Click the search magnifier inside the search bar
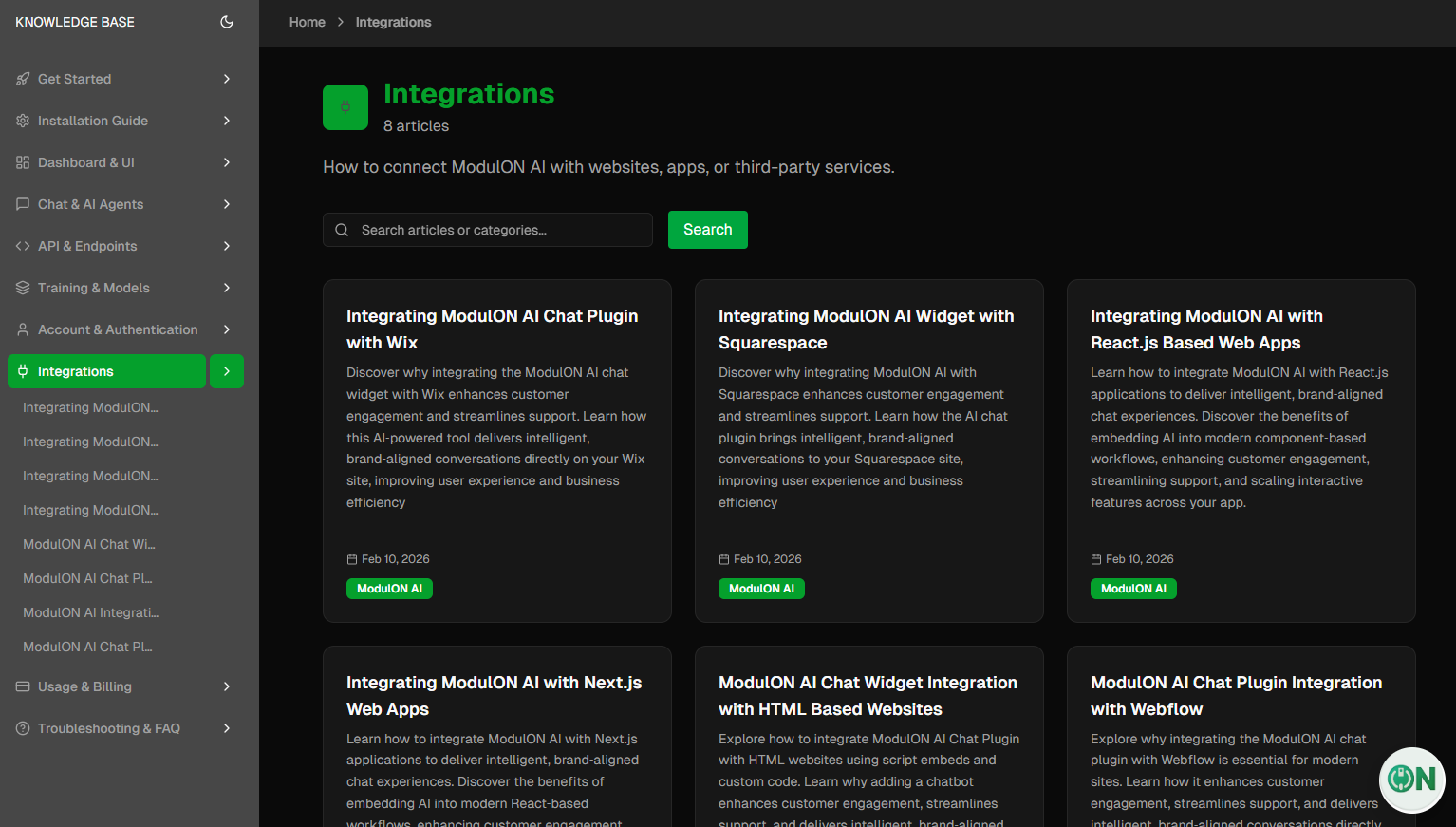Image resolution: width=1456 pixels, height=827 pixels. (x=342, y=230)
